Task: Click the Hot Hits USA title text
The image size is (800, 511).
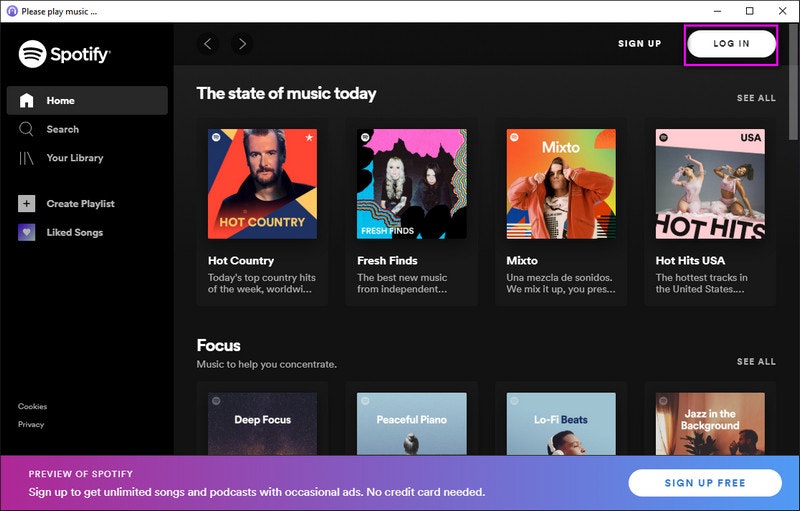Action: click(690, 261)
